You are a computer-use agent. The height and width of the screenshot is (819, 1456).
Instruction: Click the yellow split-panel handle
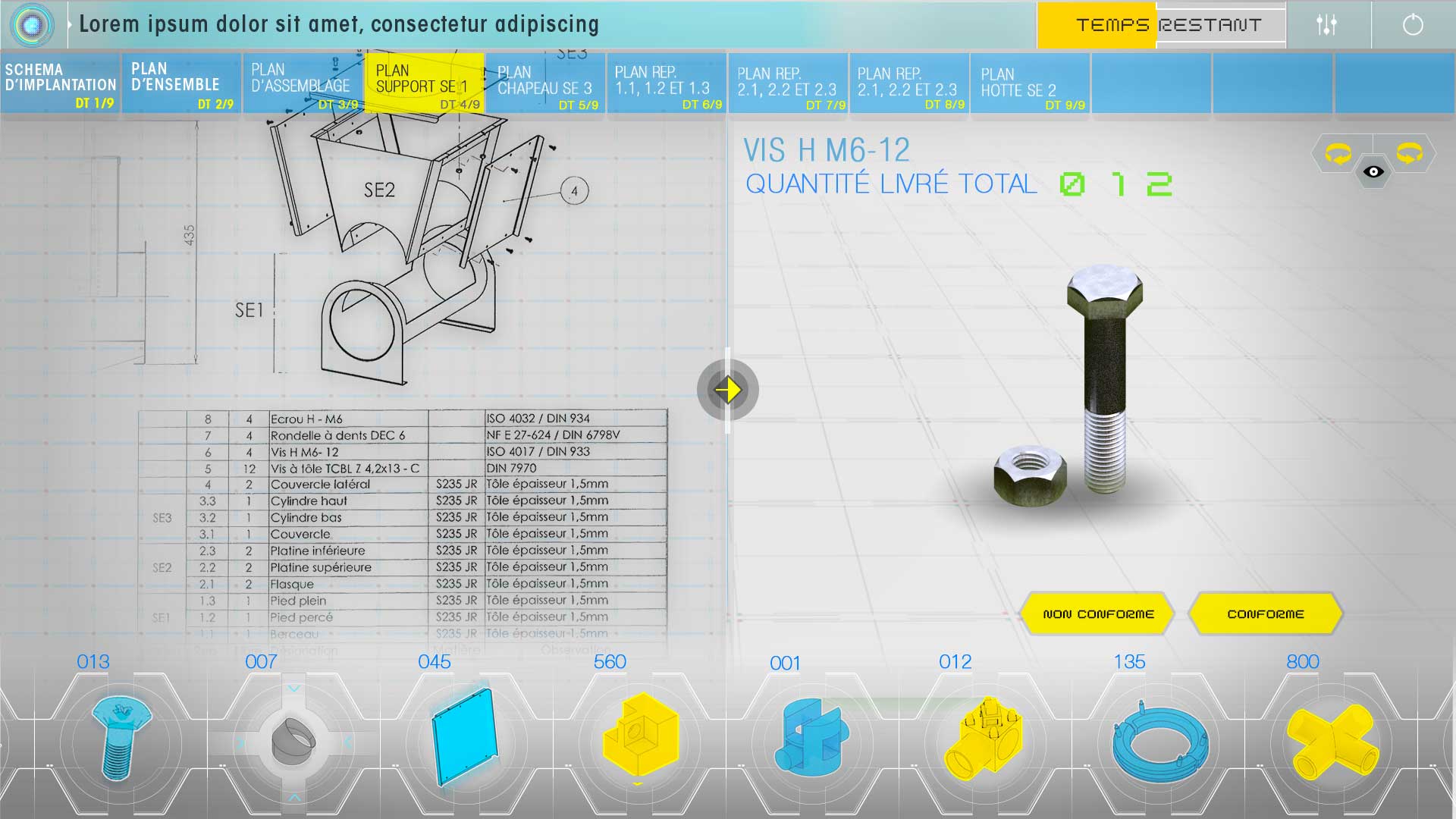tap(728, 390)
